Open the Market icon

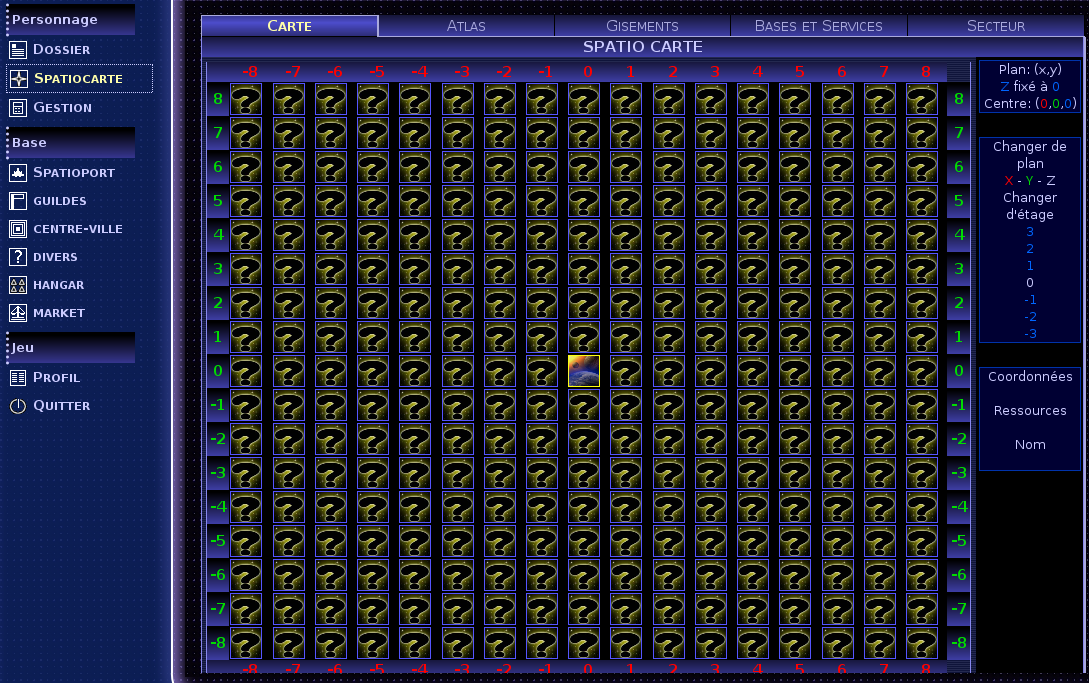17,313
